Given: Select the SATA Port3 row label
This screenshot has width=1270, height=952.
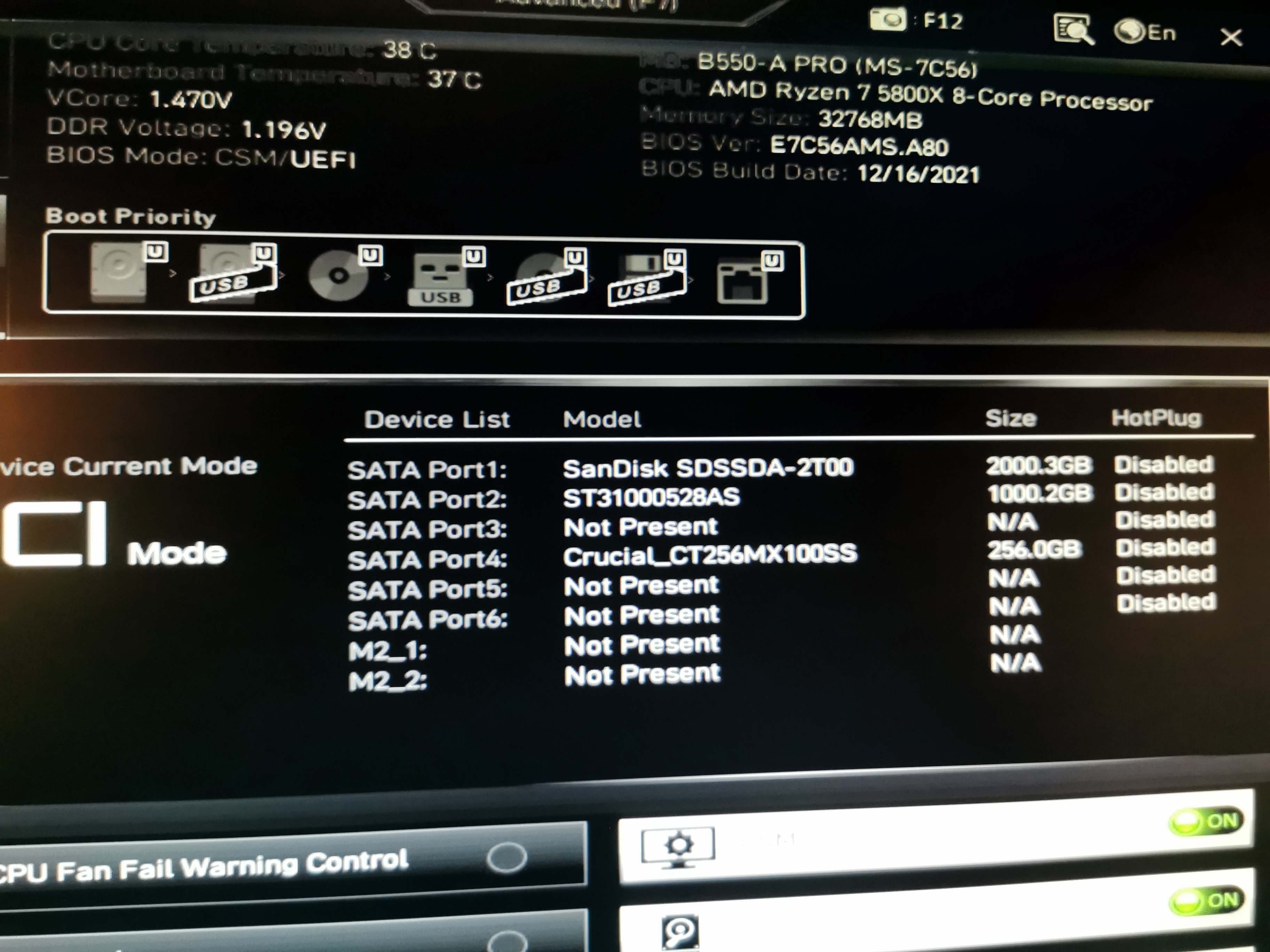Looking at the screenshot, I should tap(427, 529).
